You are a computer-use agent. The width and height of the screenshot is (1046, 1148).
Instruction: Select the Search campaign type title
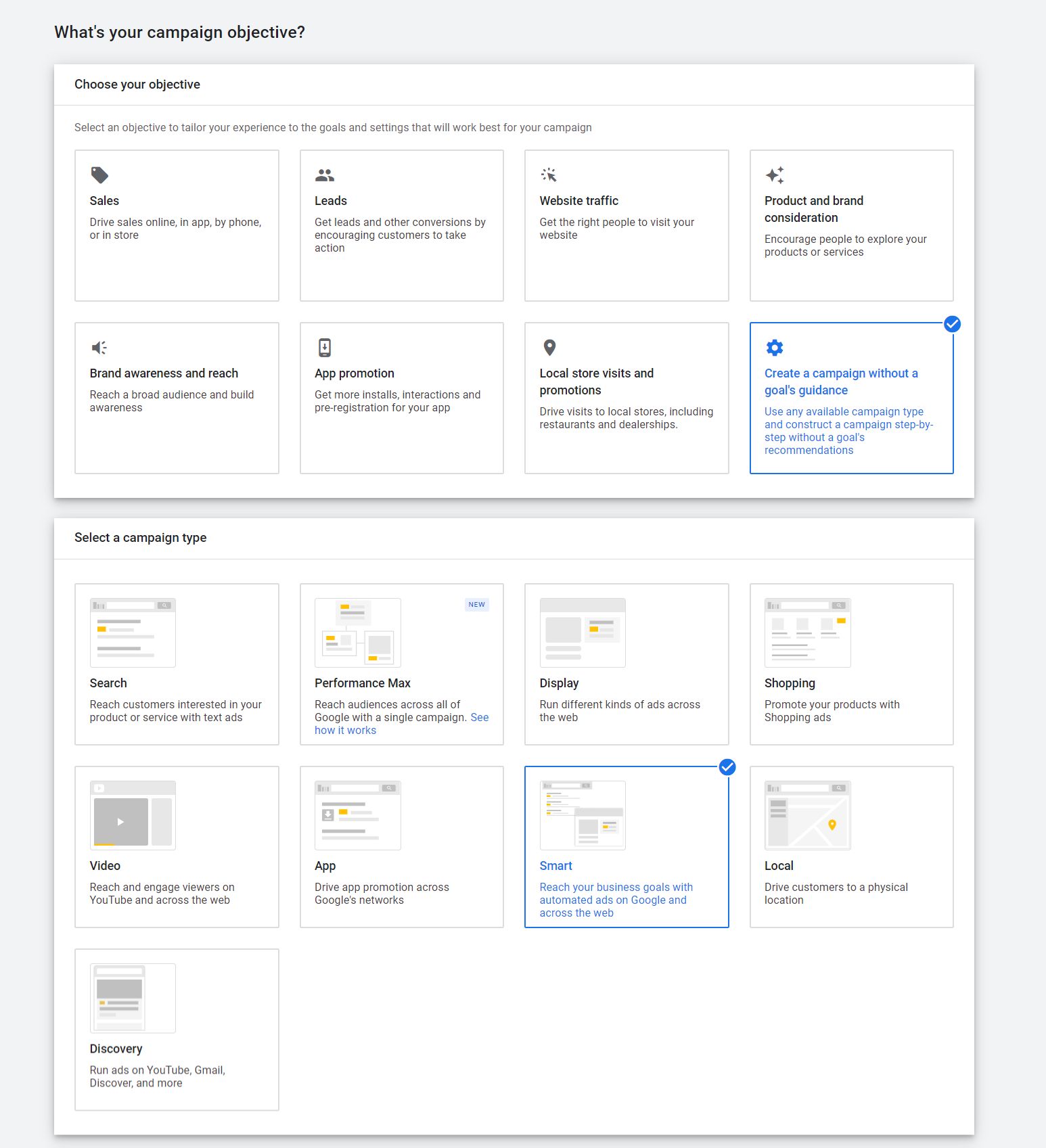pos(108,683)
